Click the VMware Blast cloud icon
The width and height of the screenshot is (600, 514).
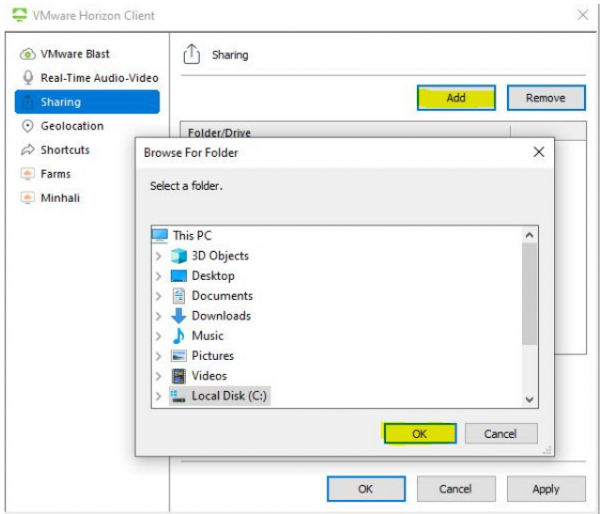[x=28, y=54]
